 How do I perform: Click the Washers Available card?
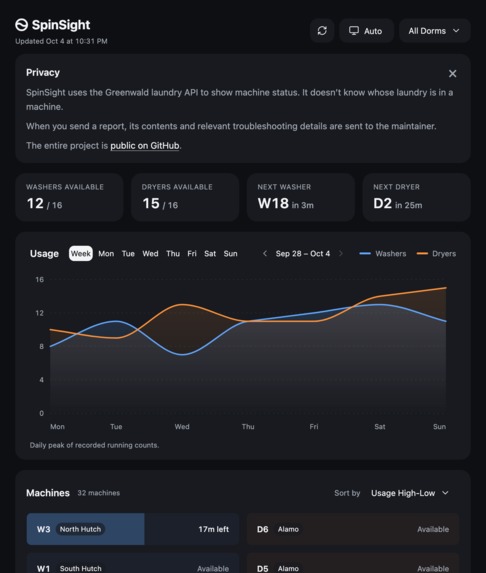[69, 197]
